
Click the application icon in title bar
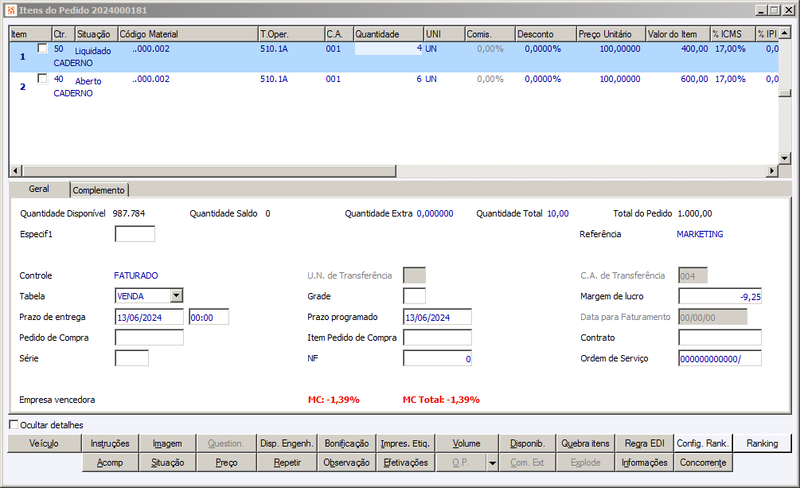pos(11,10)
